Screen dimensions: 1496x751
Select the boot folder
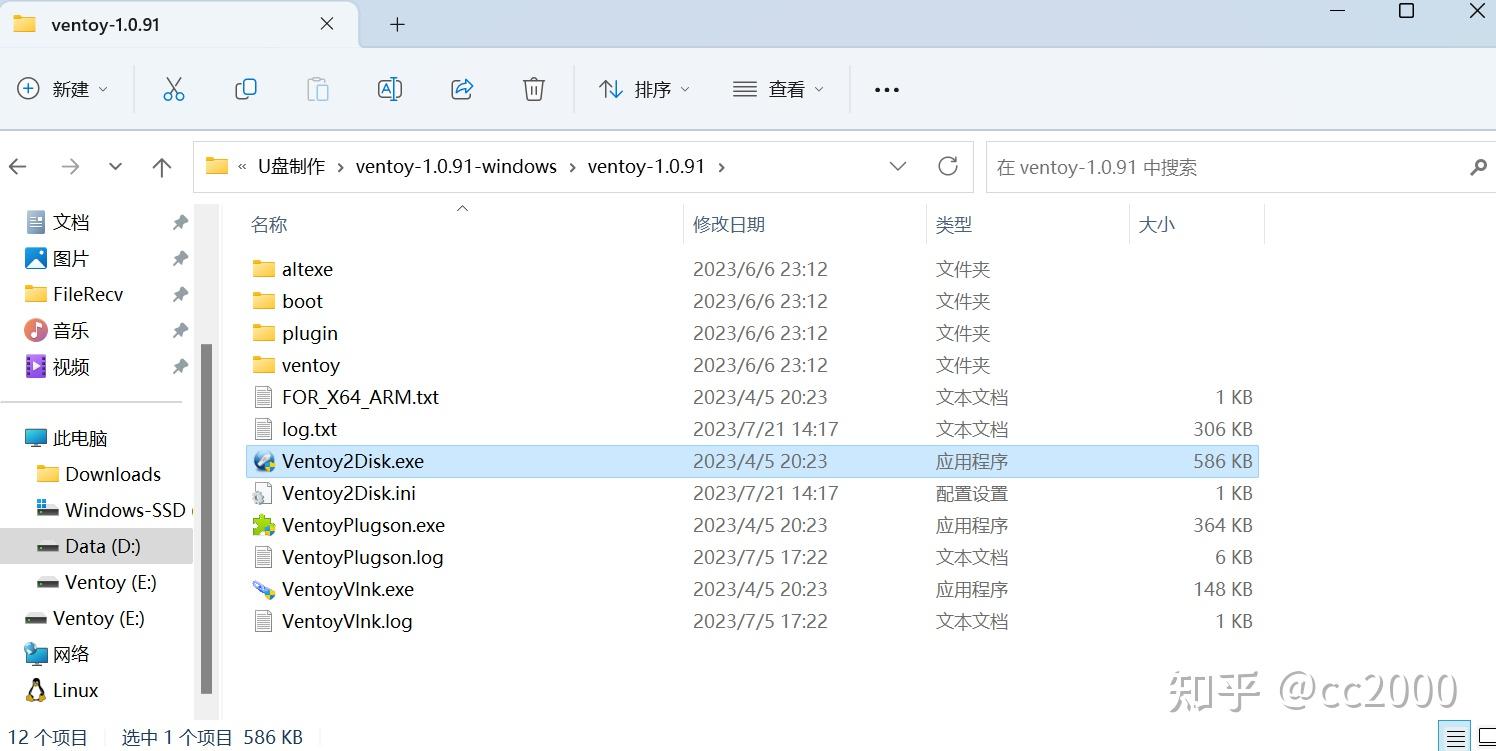[752, 301]
